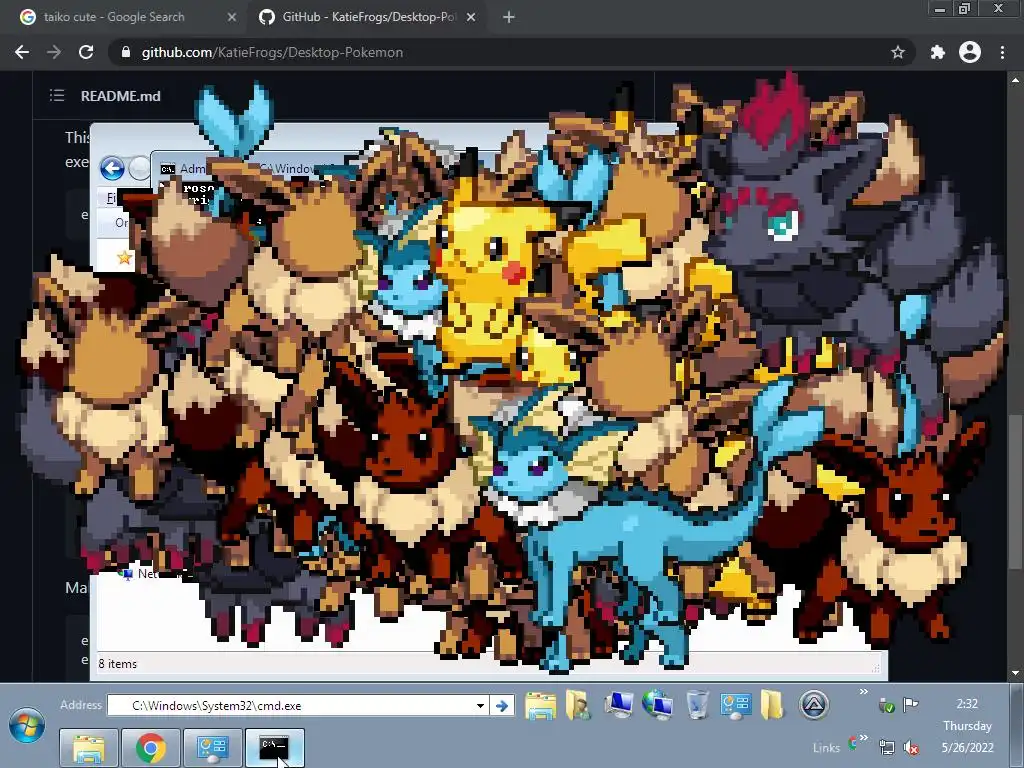This screenshot has height=768, width=1024.
Task: Open the Control Panel icon in the desktop toolbar
Action: 735,705
